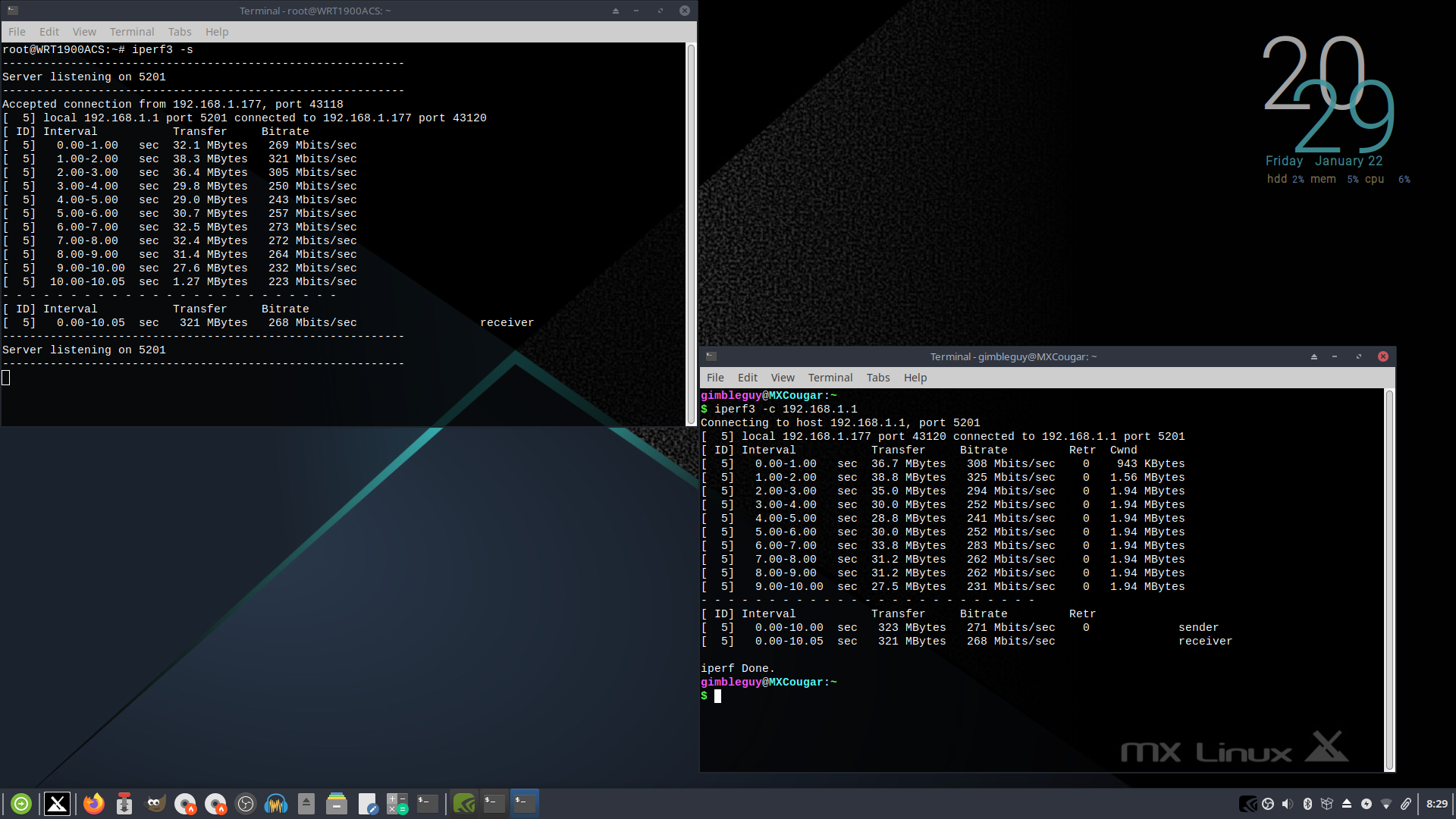Click the green logout icon in panel
1456x819 pixels.
21,804
